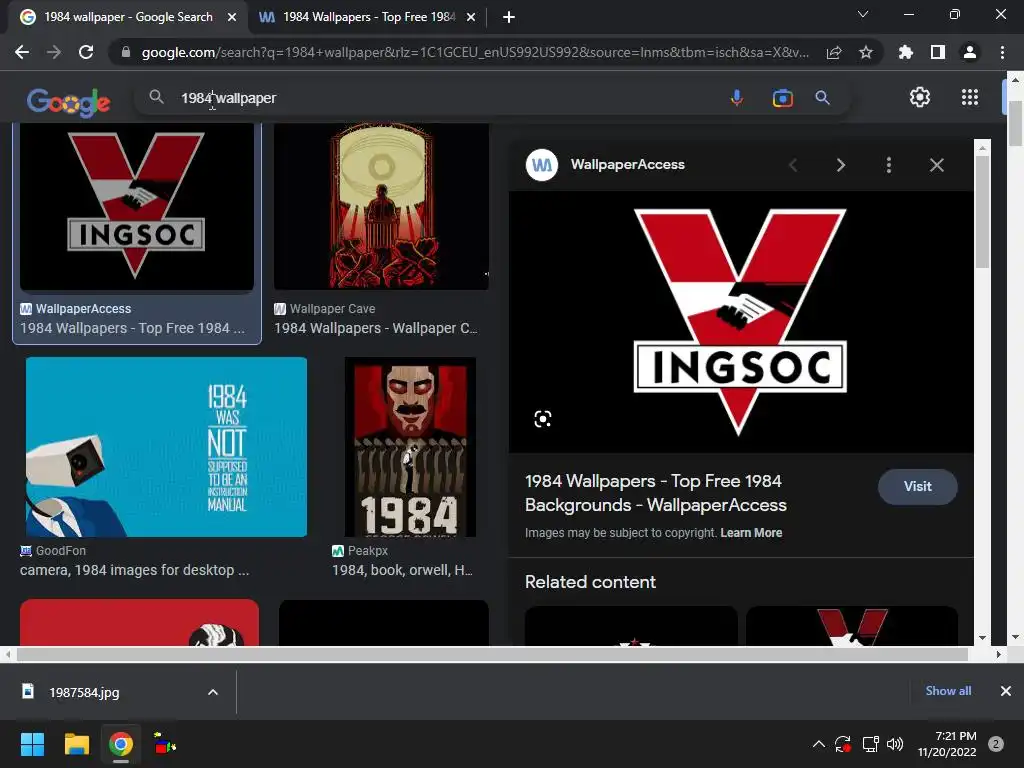Click 'camera, 1984 images for desktop' caption
1024x768 pixels.
pos(135,570)
